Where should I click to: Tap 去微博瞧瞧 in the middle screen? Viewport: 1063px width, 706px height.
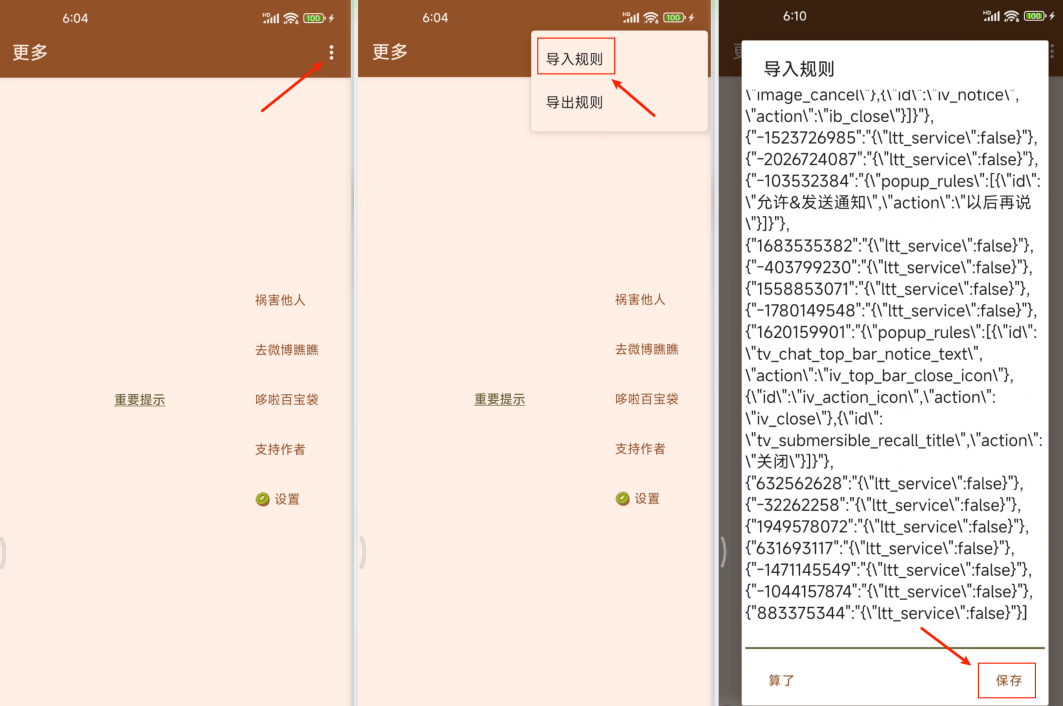click(x=646, y=350)
